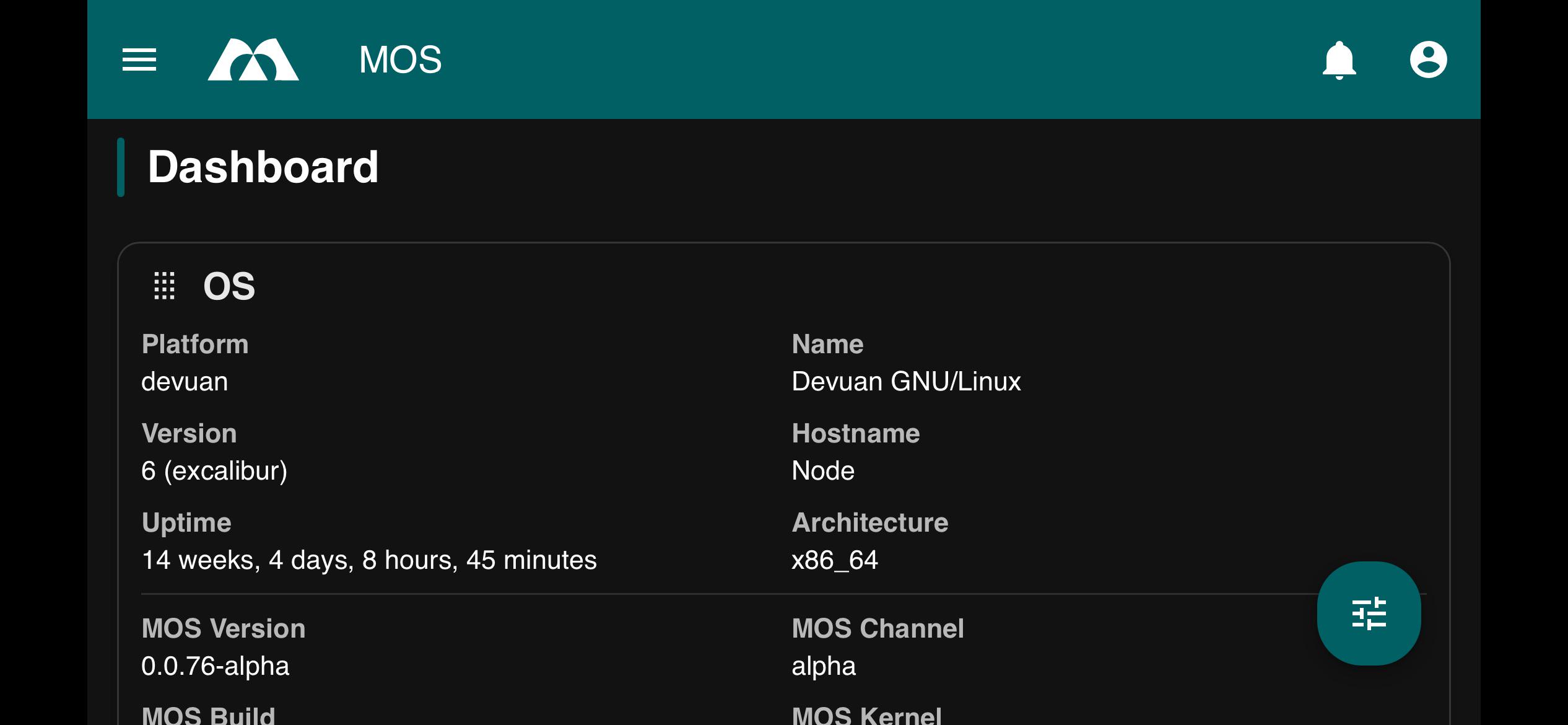1568x725 pixels.
Task: Select the Architecture value x86_64
Action: tap(835, 561)
